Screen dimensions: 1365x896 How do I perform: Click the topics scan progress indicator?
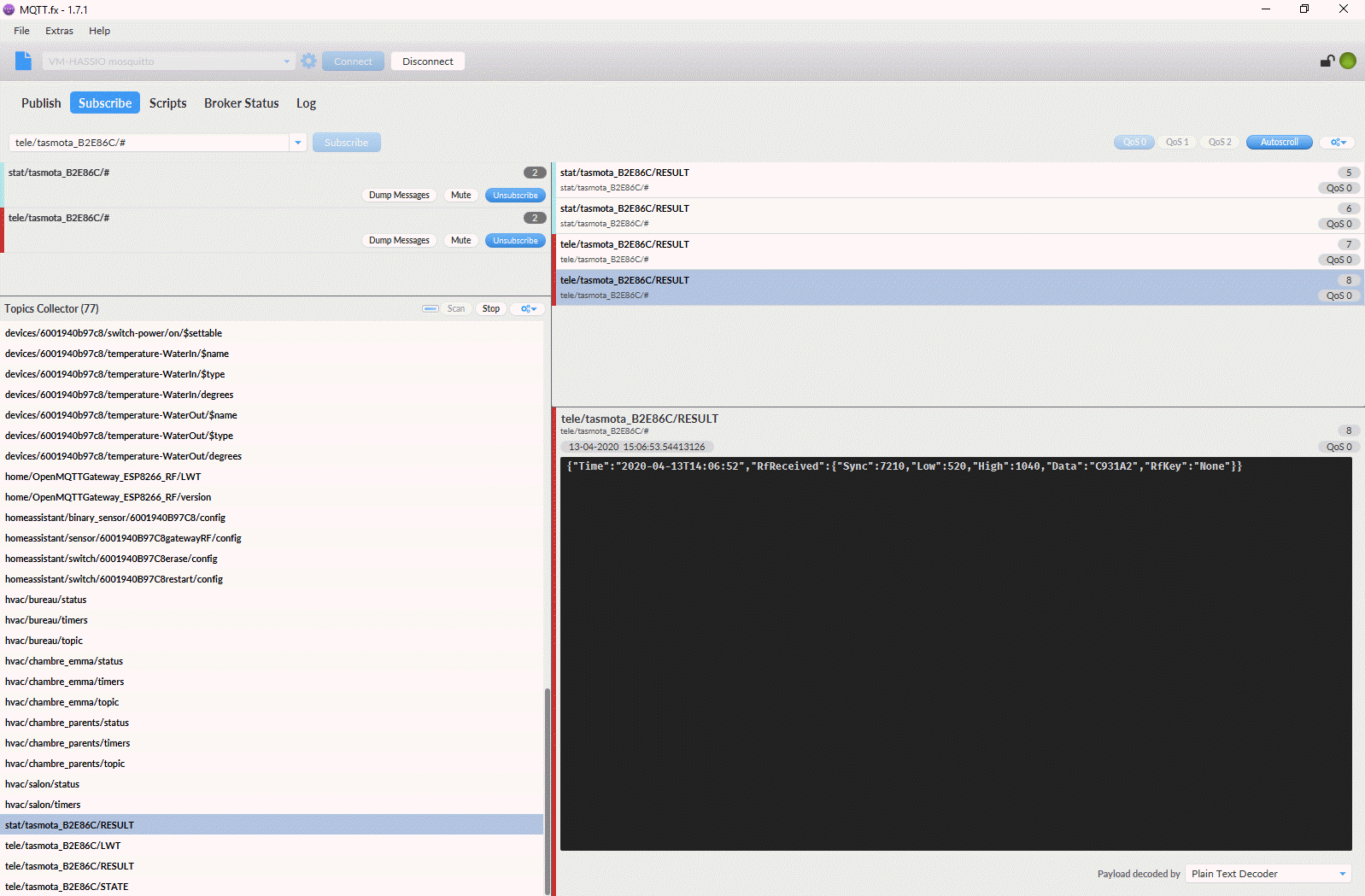[x=431, y=309]
